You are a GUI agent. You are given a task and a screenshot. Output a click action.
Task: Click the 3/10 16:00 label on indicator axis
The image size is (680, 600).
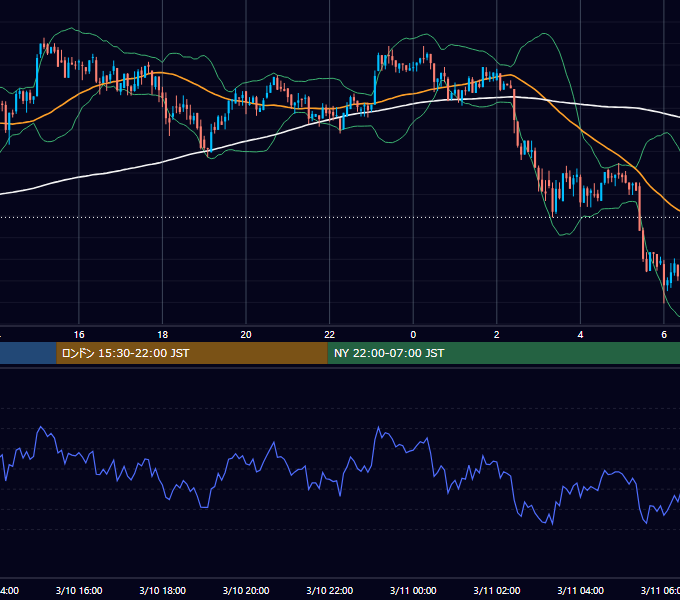pyautogui.click(x=79, y=590)
